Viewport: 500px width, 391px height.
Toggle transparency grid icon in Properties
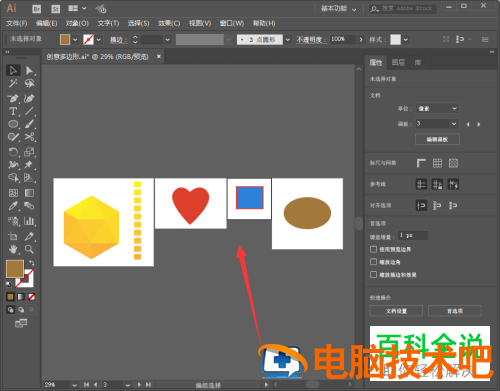[453, 163]
